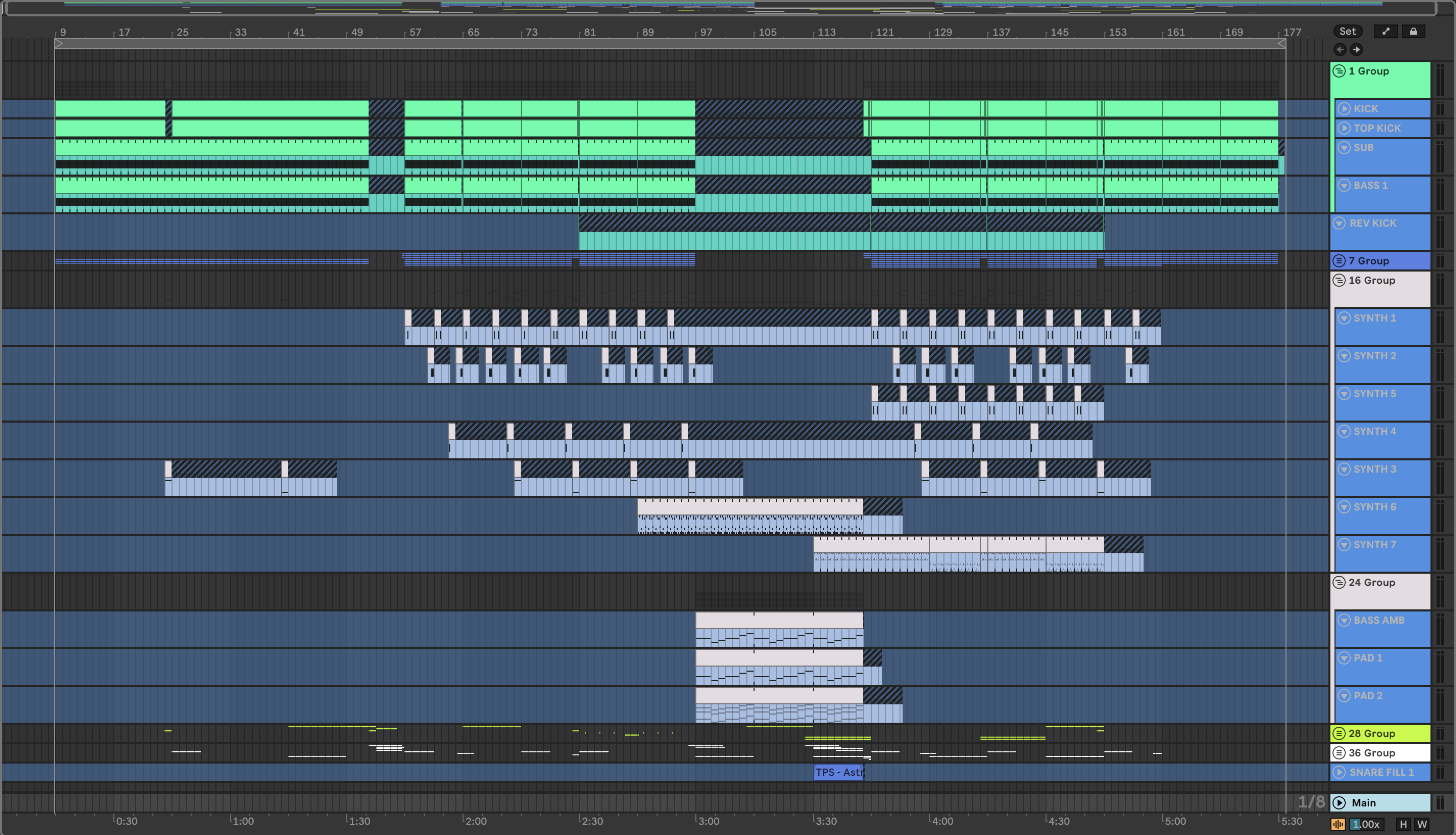The image size is (1456, 835).
Task: Click the W optimize width button
Action: pos(1422,825)
